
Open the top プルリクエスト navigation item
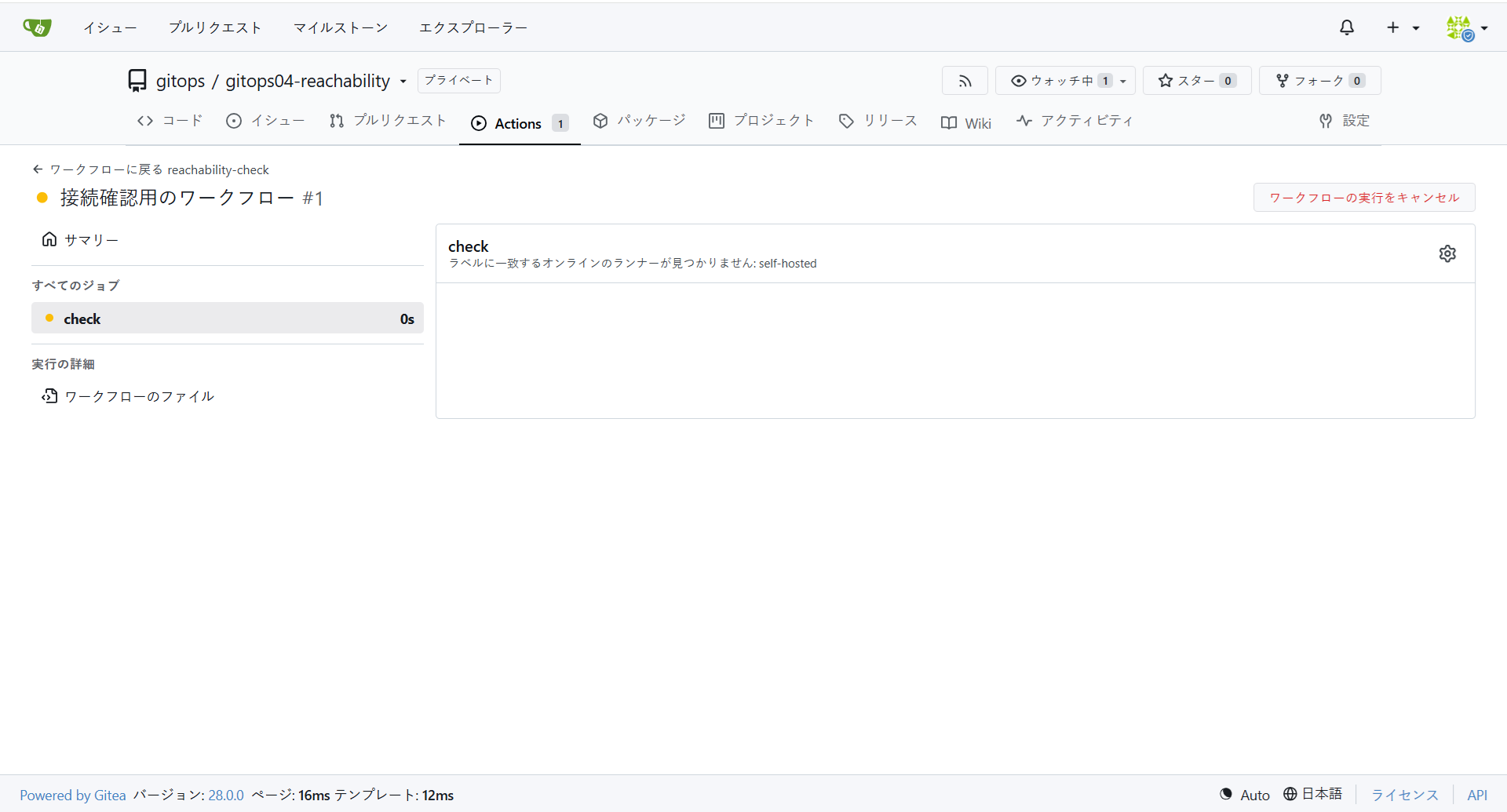[x=215, y=27]
